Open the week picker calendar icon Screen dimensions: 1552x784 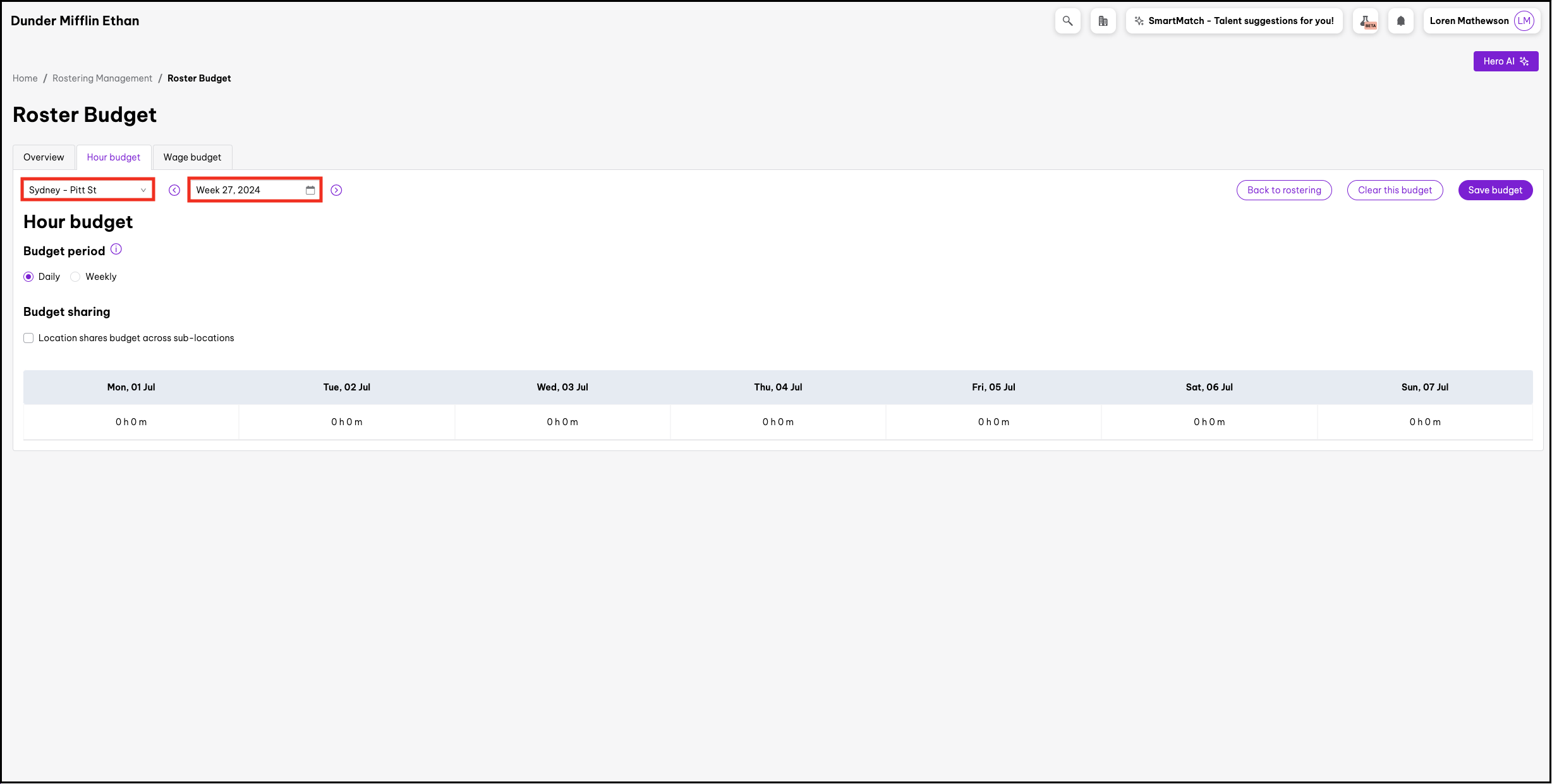[x=310, y=190]
